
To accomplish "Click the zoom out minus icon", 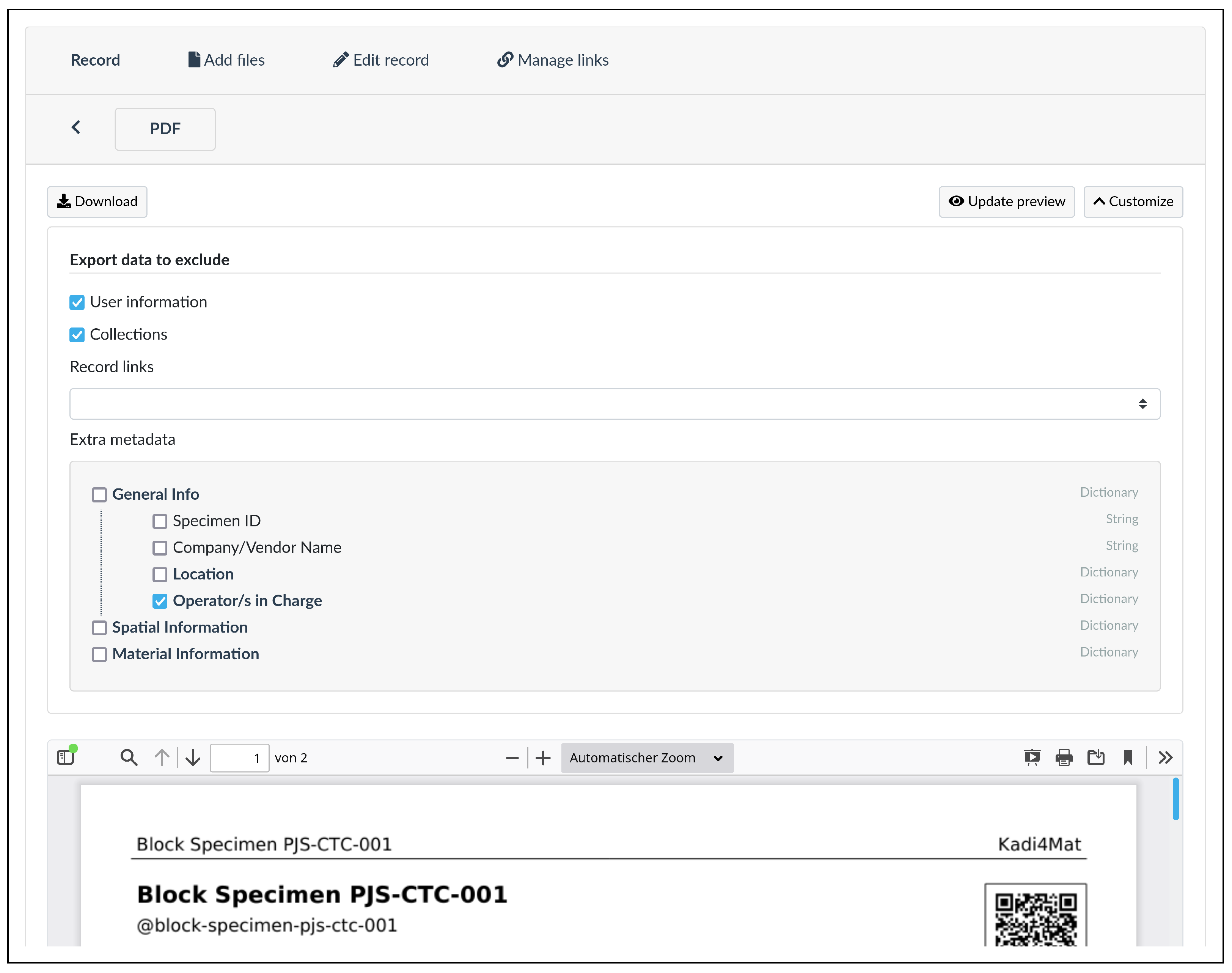I will tap(512, 758).
